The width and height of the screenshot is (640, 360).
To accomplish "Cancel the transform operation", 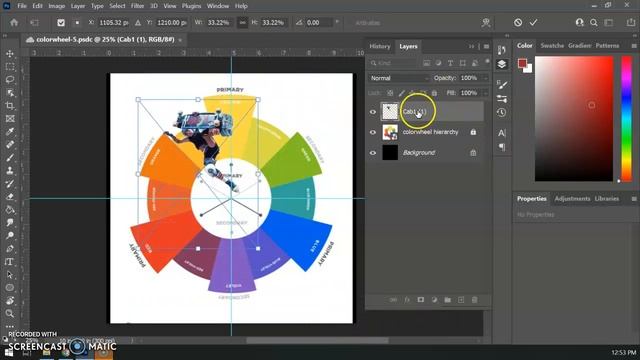I will pos(518,22).
